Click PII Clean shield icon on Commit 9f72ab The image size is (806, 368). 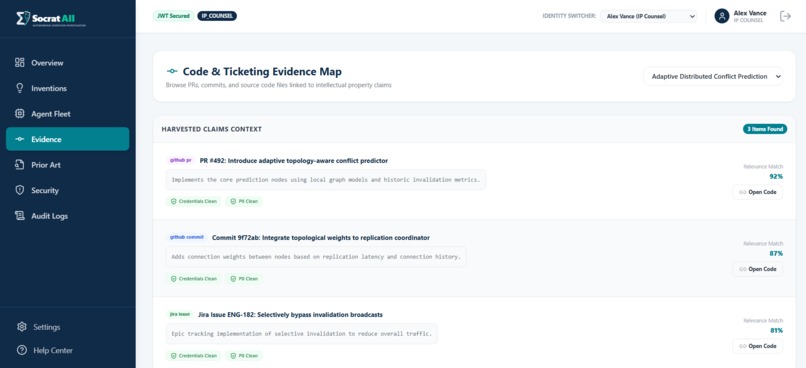[x=233, y=279]
